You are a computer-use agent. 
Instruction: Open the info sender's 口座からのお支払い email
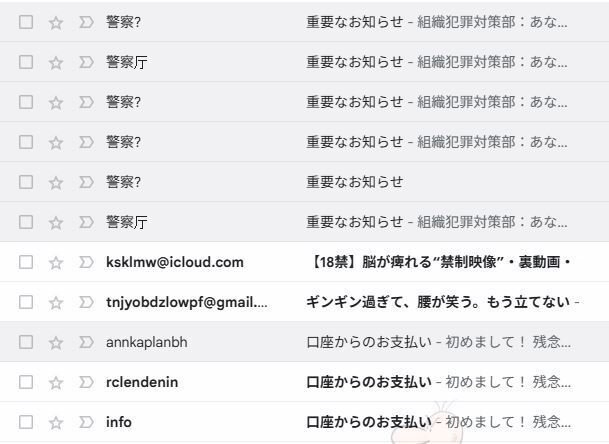tap(440, 422)
